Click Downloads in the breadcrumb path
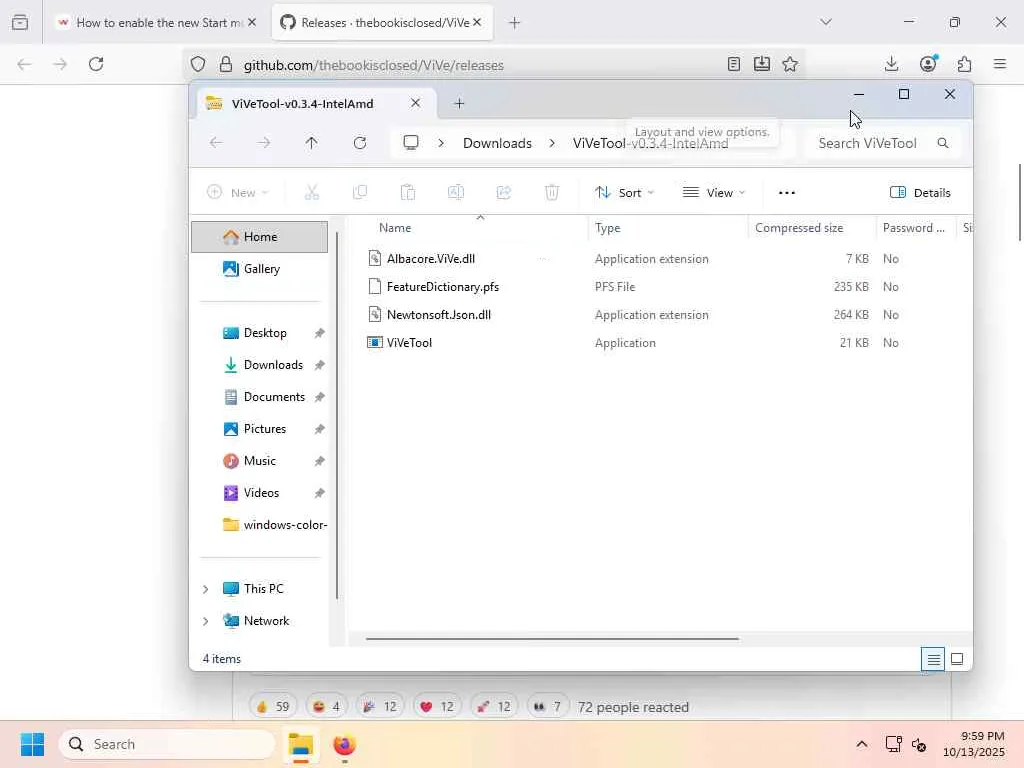The height and width of the screenshot is (768, 1024). [x=497, y=143]
